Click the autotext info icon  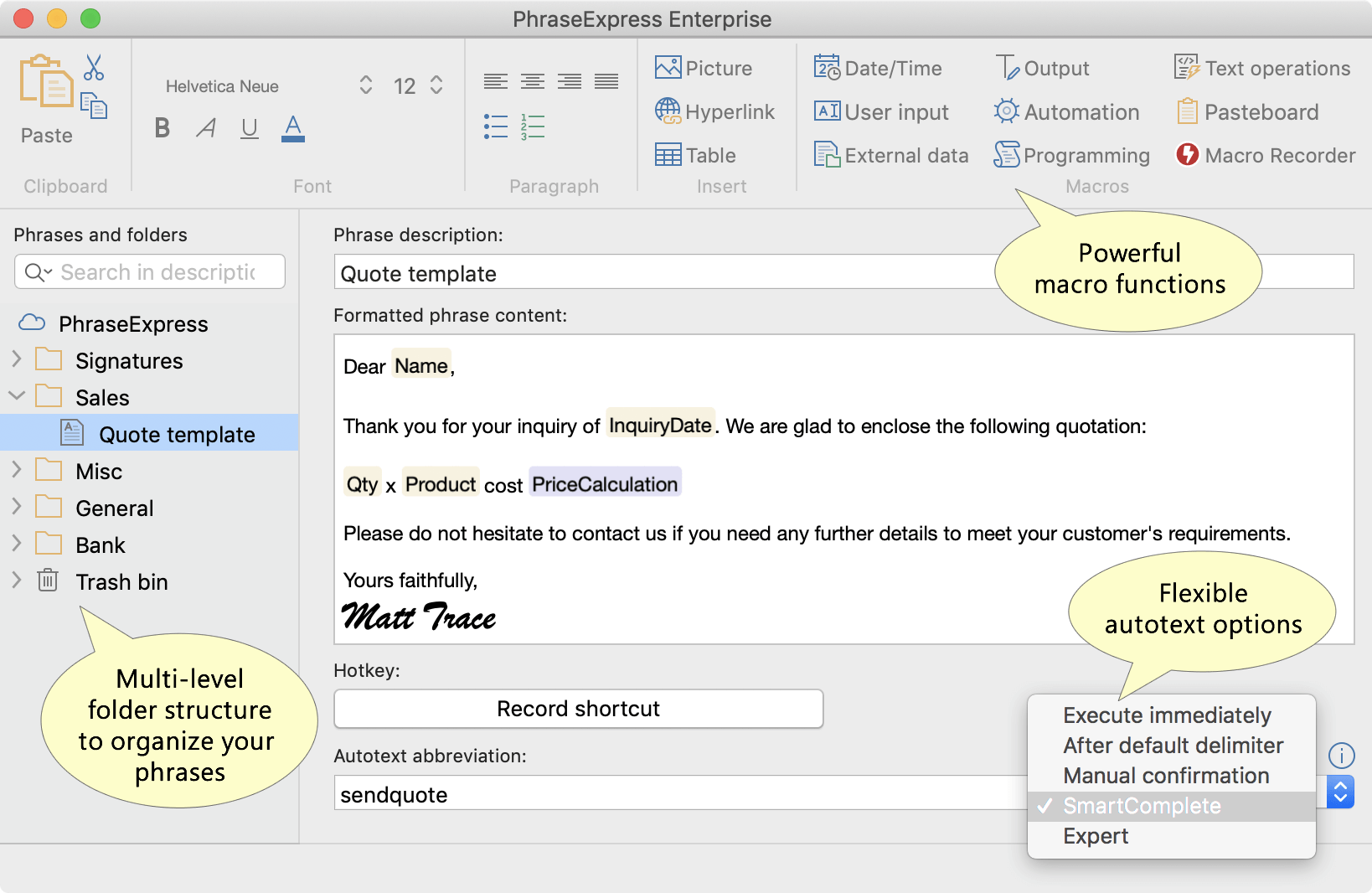click(x=1341, y=756)
